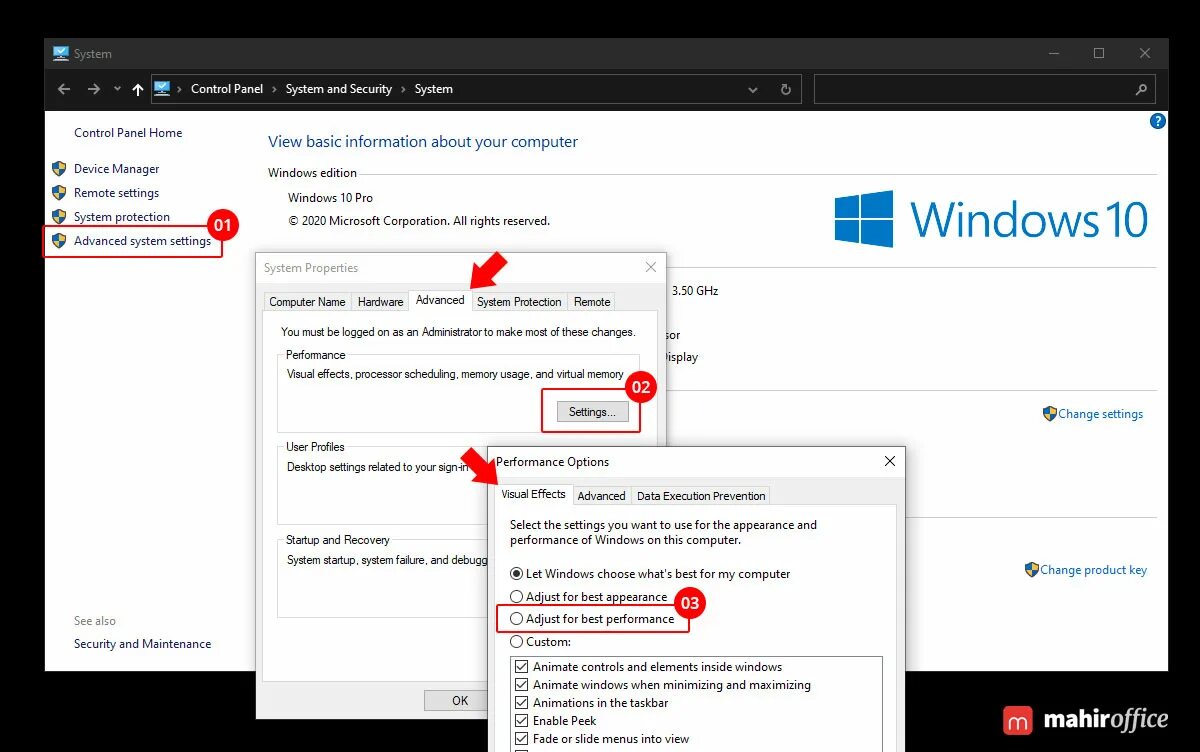Expand the address bar history dropdown
The width and height of the screenshot is (1200, 752).
[753, 89]
